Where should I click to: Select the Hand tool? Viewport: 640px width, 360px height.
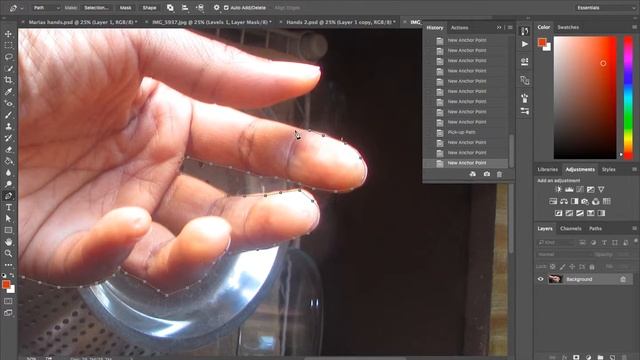click(x=8, y=242)
